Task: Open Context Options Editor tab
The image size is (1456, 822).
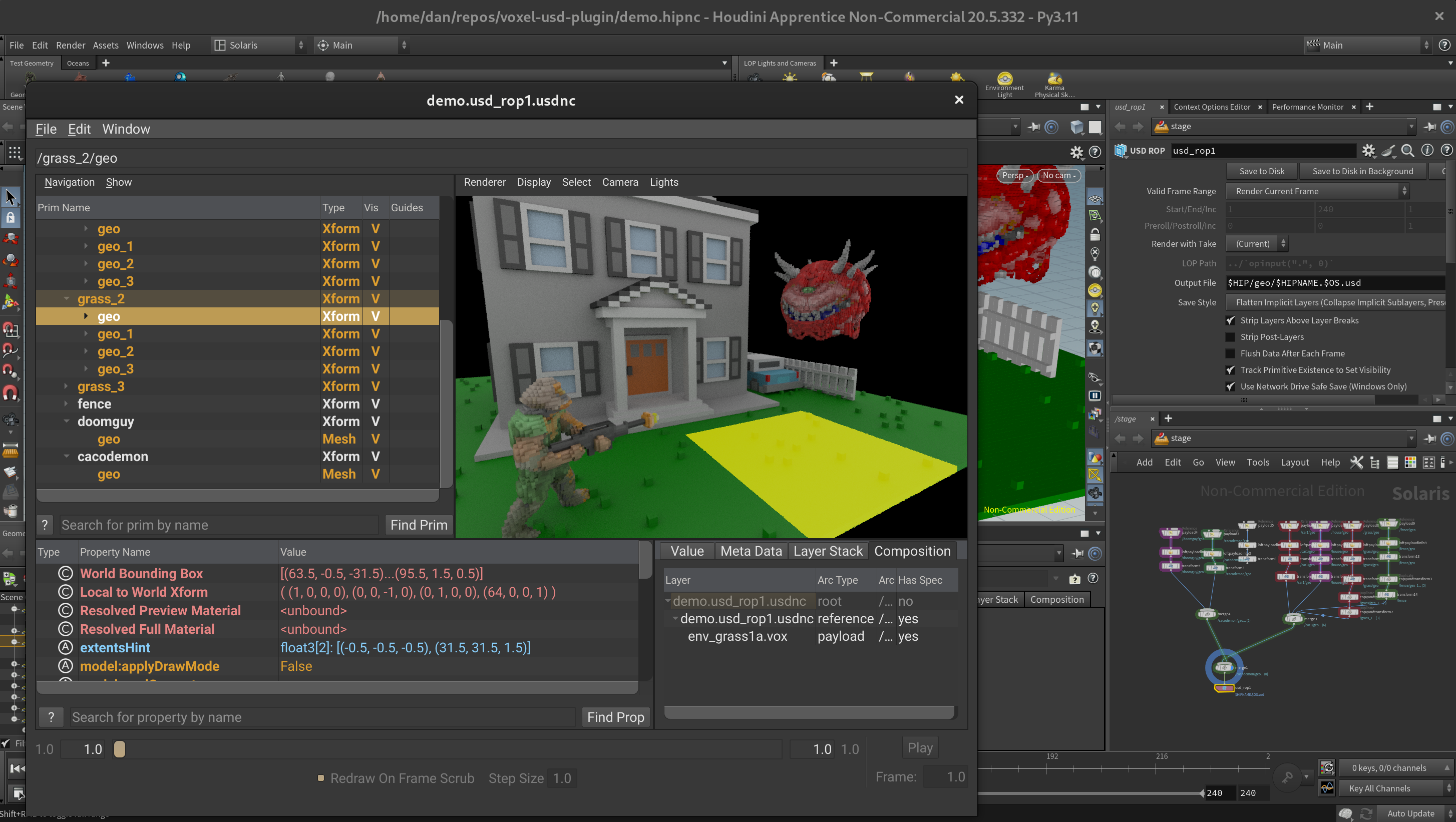Action: click(x=1212, y=107)
